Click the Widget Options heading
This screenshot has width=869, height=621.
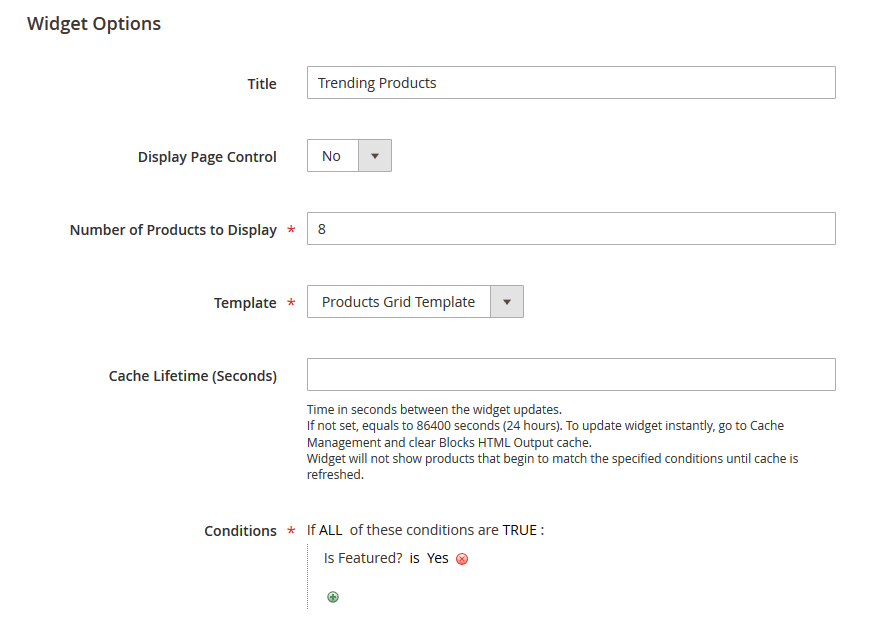tap(93, 23)
